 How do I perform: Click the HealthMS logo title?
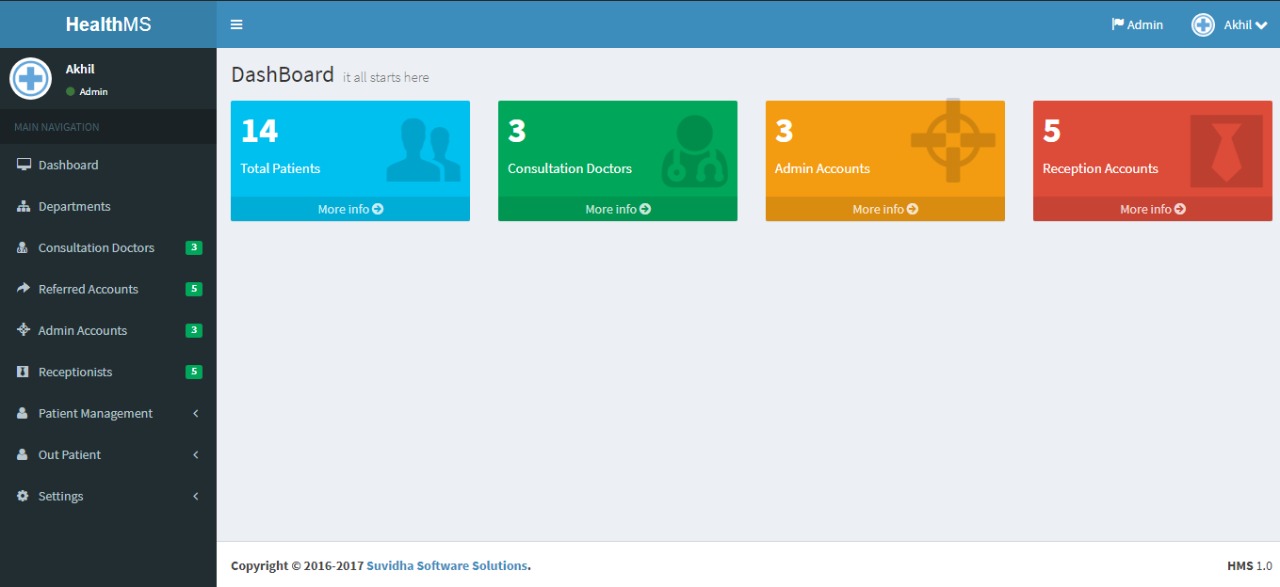[108, 24]
